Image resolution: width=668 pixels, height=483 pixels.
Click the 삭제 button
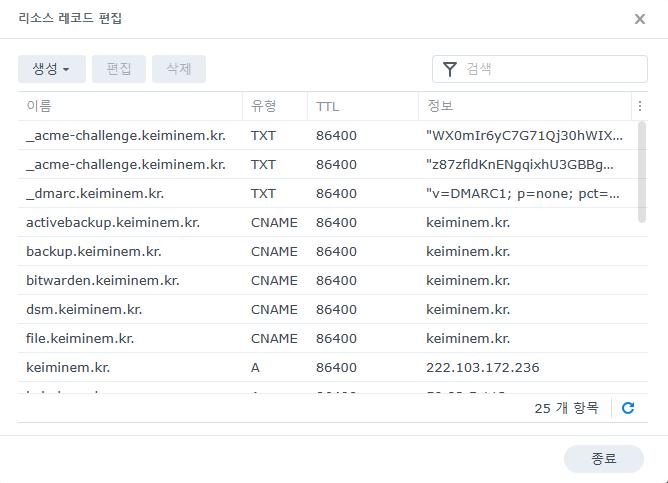pyautogui.click(x=179, y=69)
